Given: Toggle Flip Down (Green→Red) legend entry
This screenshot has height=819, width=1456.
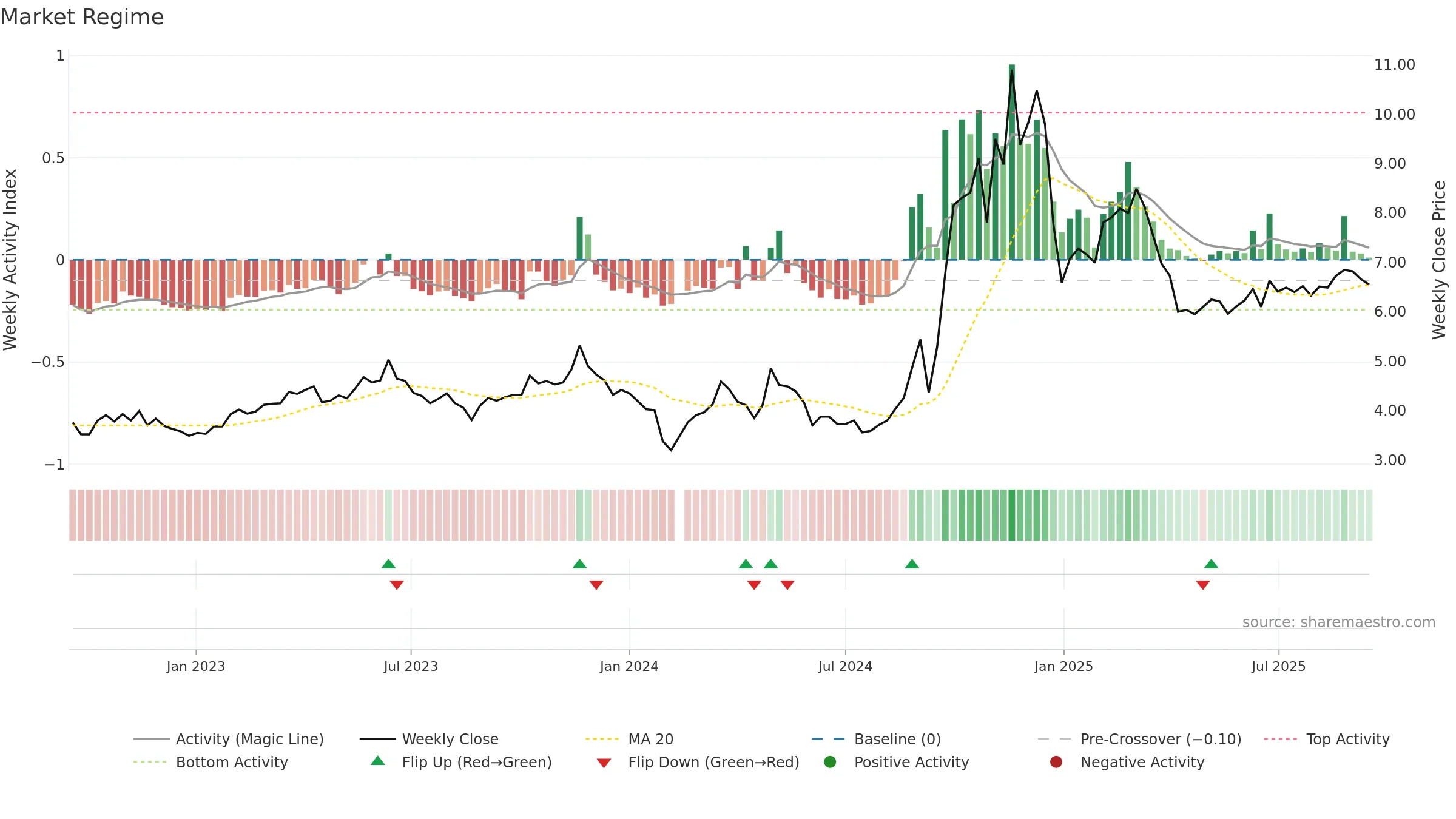Looking at the screenshot, I should click(698, 762).
